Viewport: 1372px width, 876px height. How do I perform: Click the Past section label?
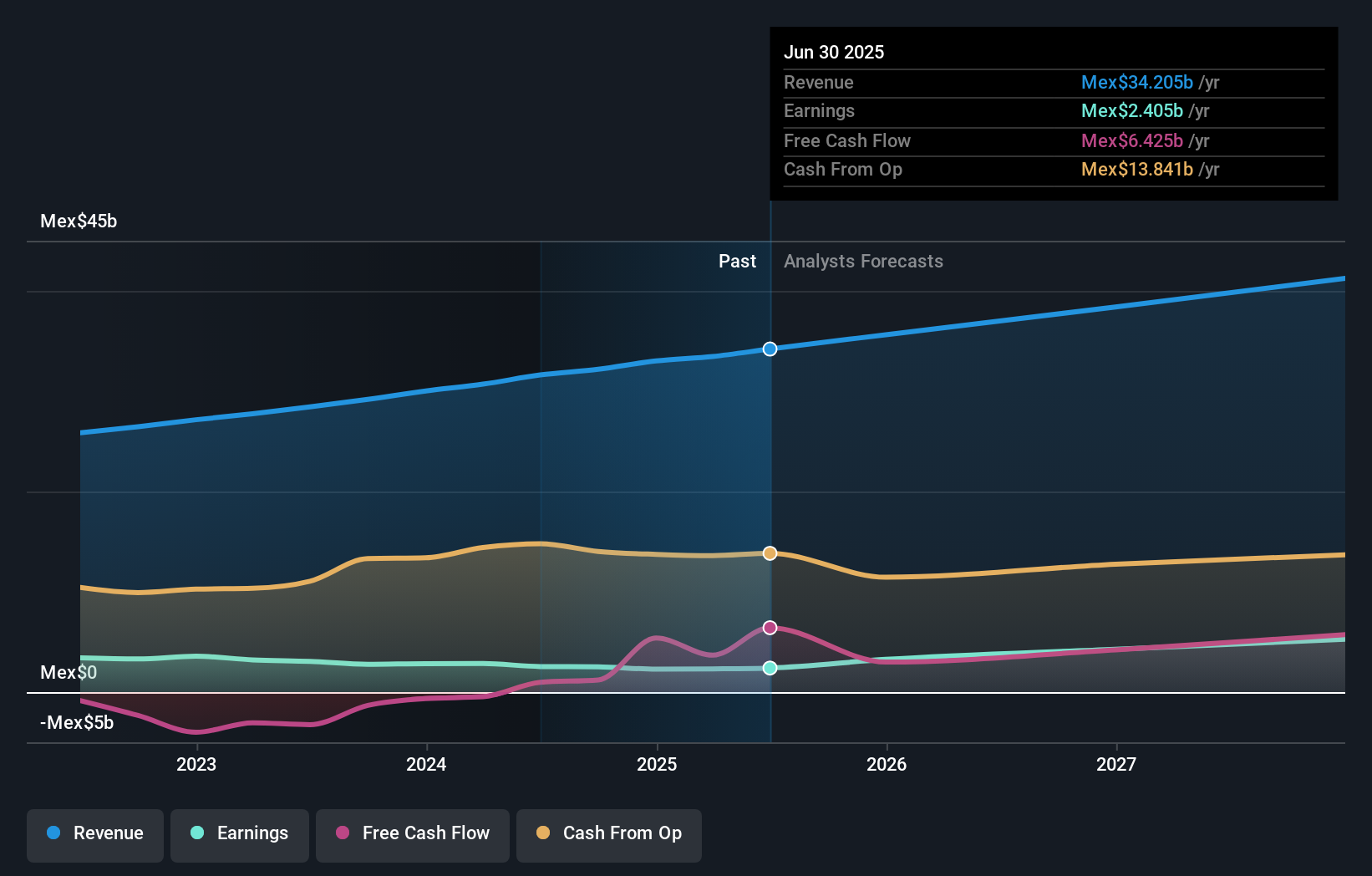736,261
